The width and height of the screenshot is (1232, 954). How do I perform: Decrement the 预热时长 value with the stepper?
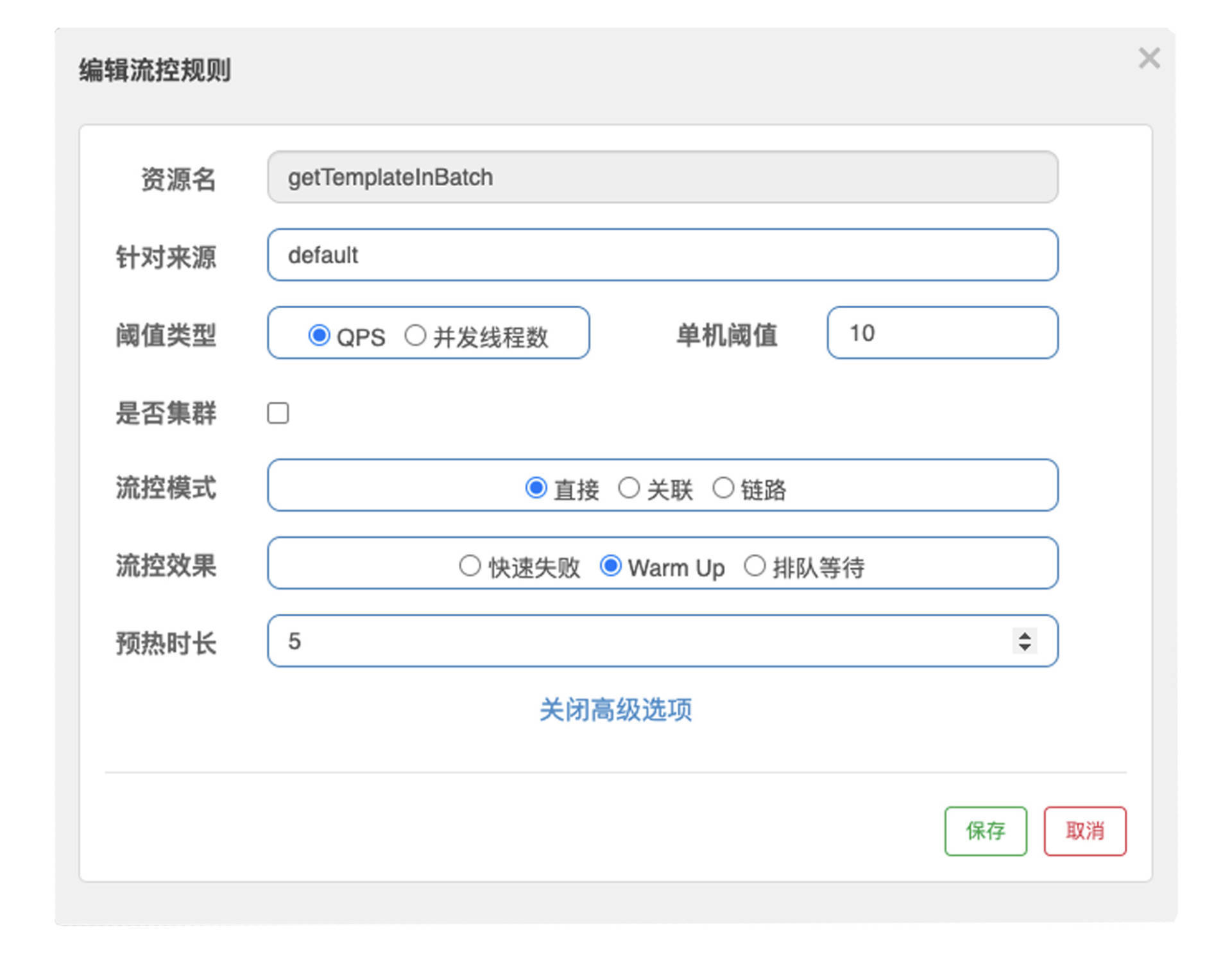pyautogui.click(x=1023, y=648)
